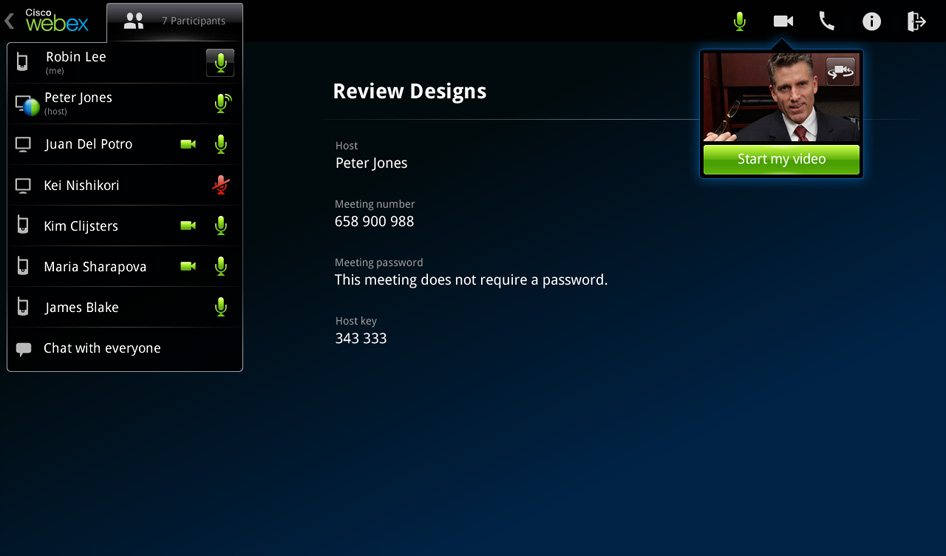The width and height of the screenshot is (946, 556).
Task: Mute James Blake's microphone
Action: [x=221, y=308]
